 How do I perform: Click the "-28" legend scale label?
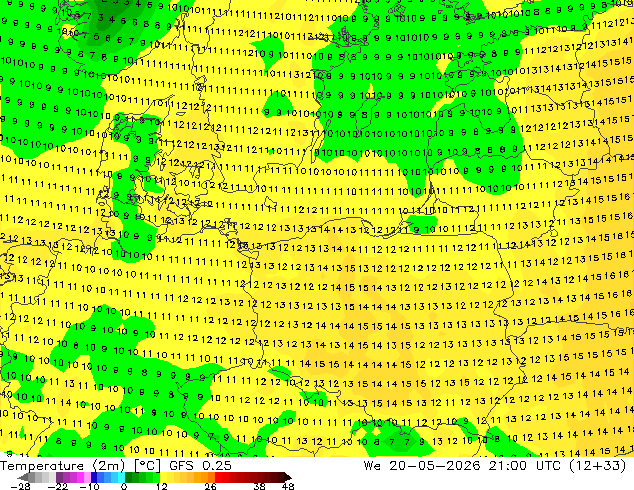click(20, 486)
